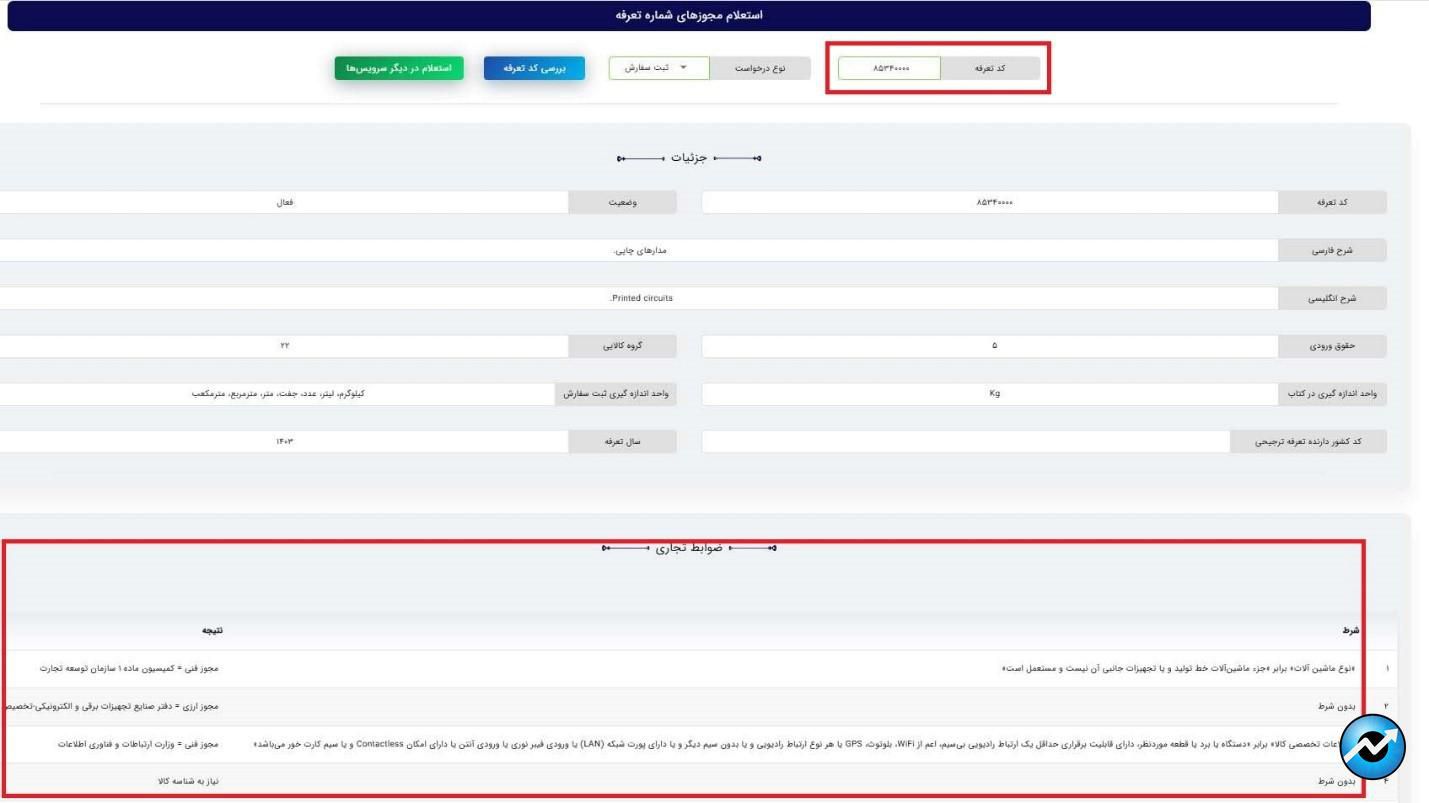Click the 'نیاز به شناسه کالا' result cell
This screenshot has height=803, width=1429.
pyautogui.click(x=187, y=781)
